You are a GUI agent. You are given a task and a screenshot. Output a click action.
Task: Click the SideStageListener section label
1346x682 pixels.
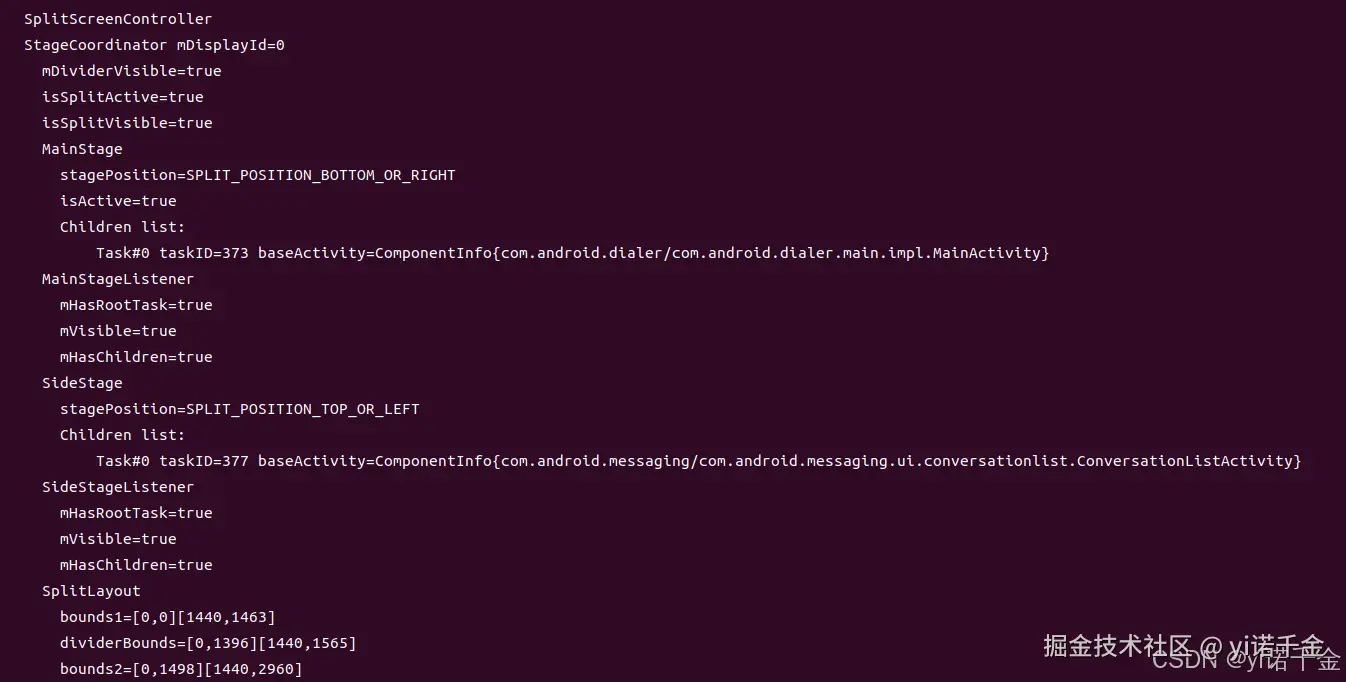pyautogui.click(x=118, y=487)
